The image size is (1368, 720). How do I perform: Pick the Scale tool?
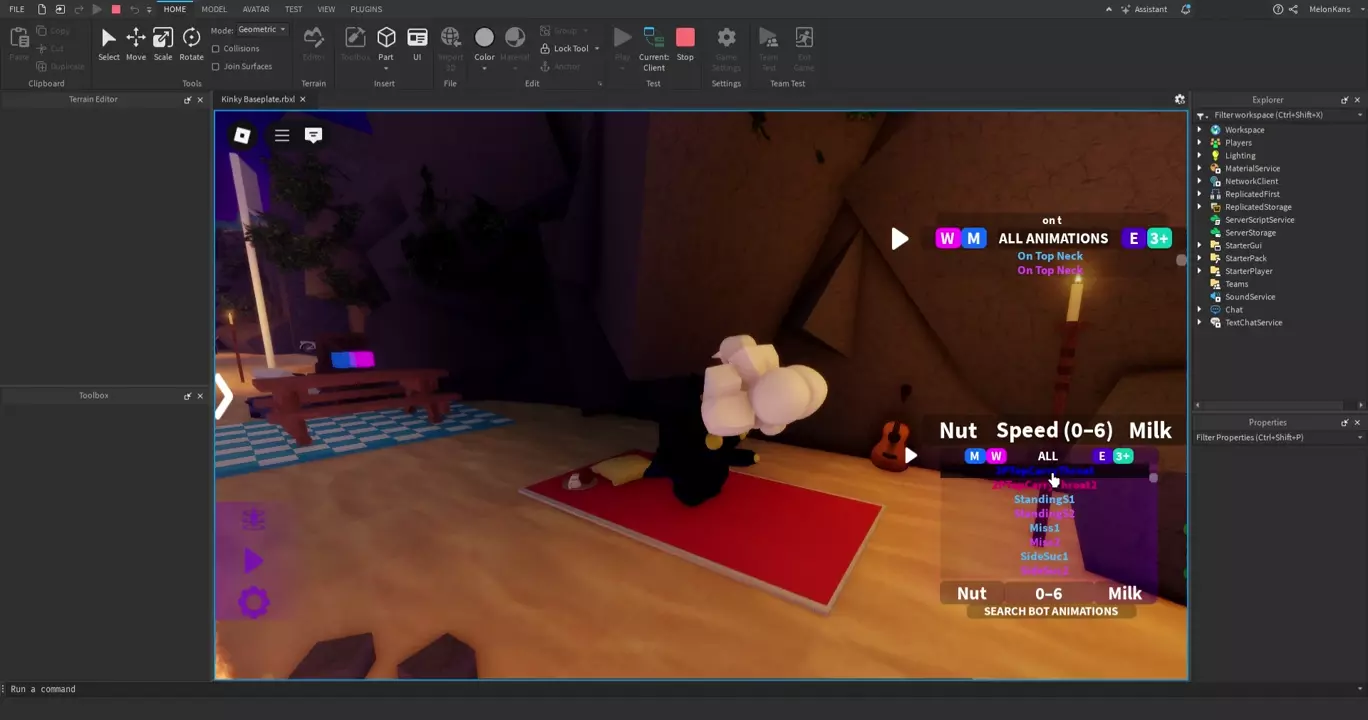[x=162, y=44]
